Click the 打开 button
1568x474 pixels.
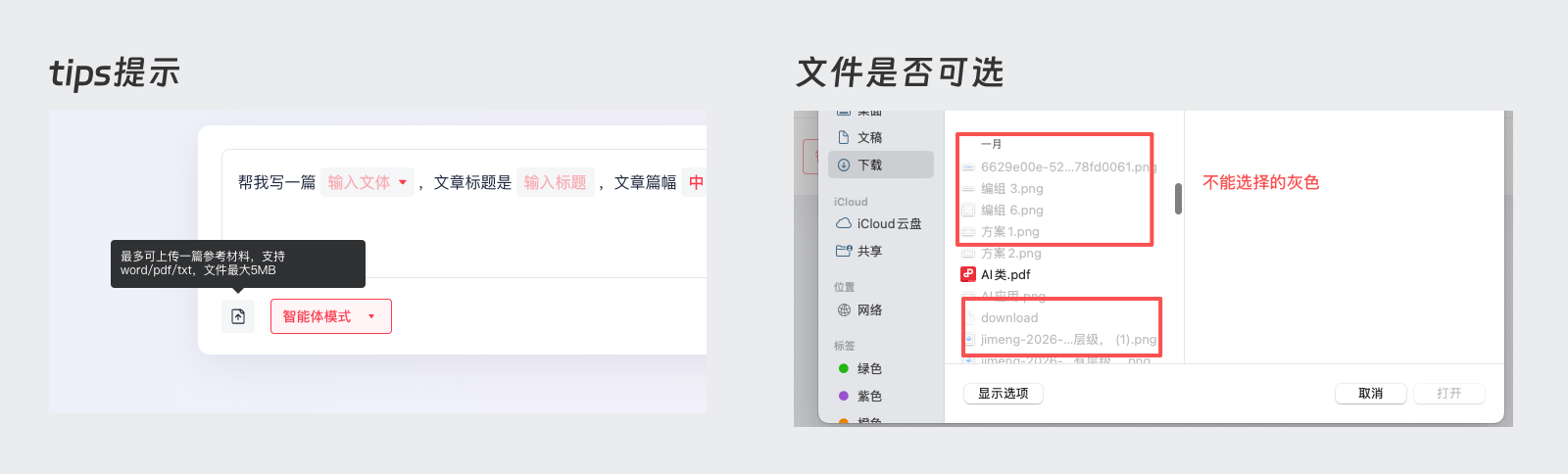[x=1449, y=393]
